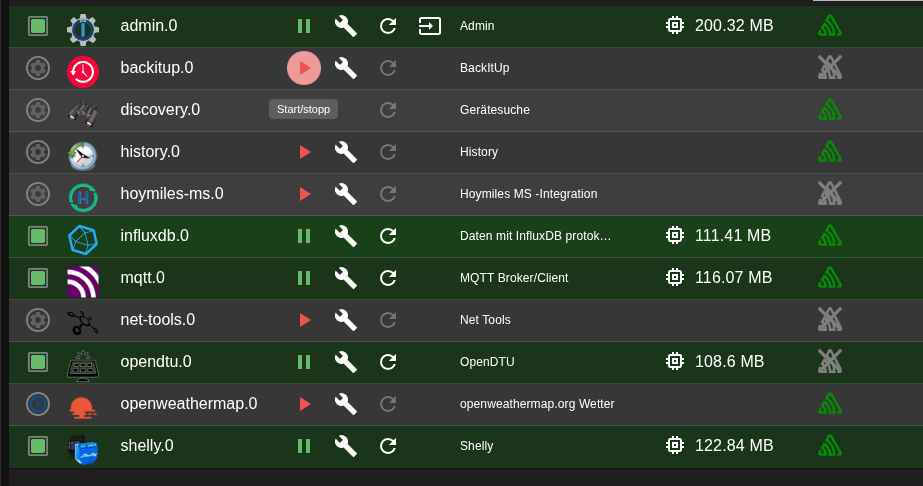Screen dimensions: 923x486
Task: Pause the admin.0 instance
Action: coord(304,26)
